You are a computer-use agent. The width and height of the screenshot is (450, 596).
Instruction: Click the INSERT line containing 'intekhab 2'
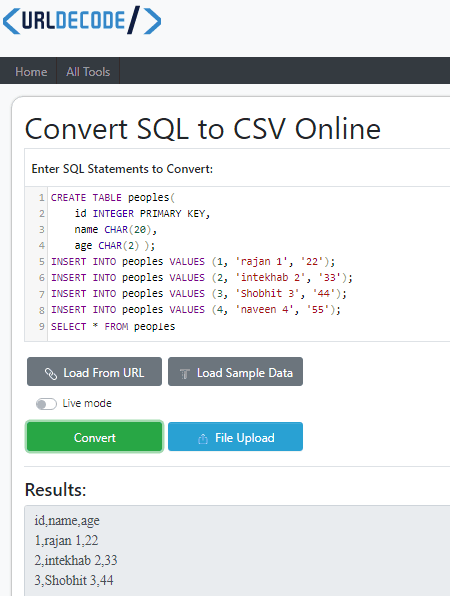coord(202,277)
